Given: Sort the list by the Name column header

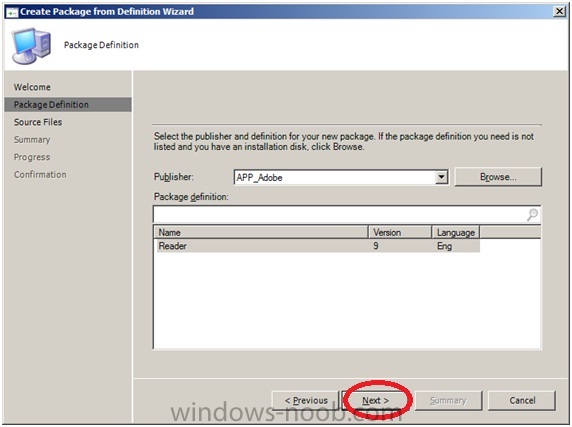Looking at the screenshot, I should [261, 232].
